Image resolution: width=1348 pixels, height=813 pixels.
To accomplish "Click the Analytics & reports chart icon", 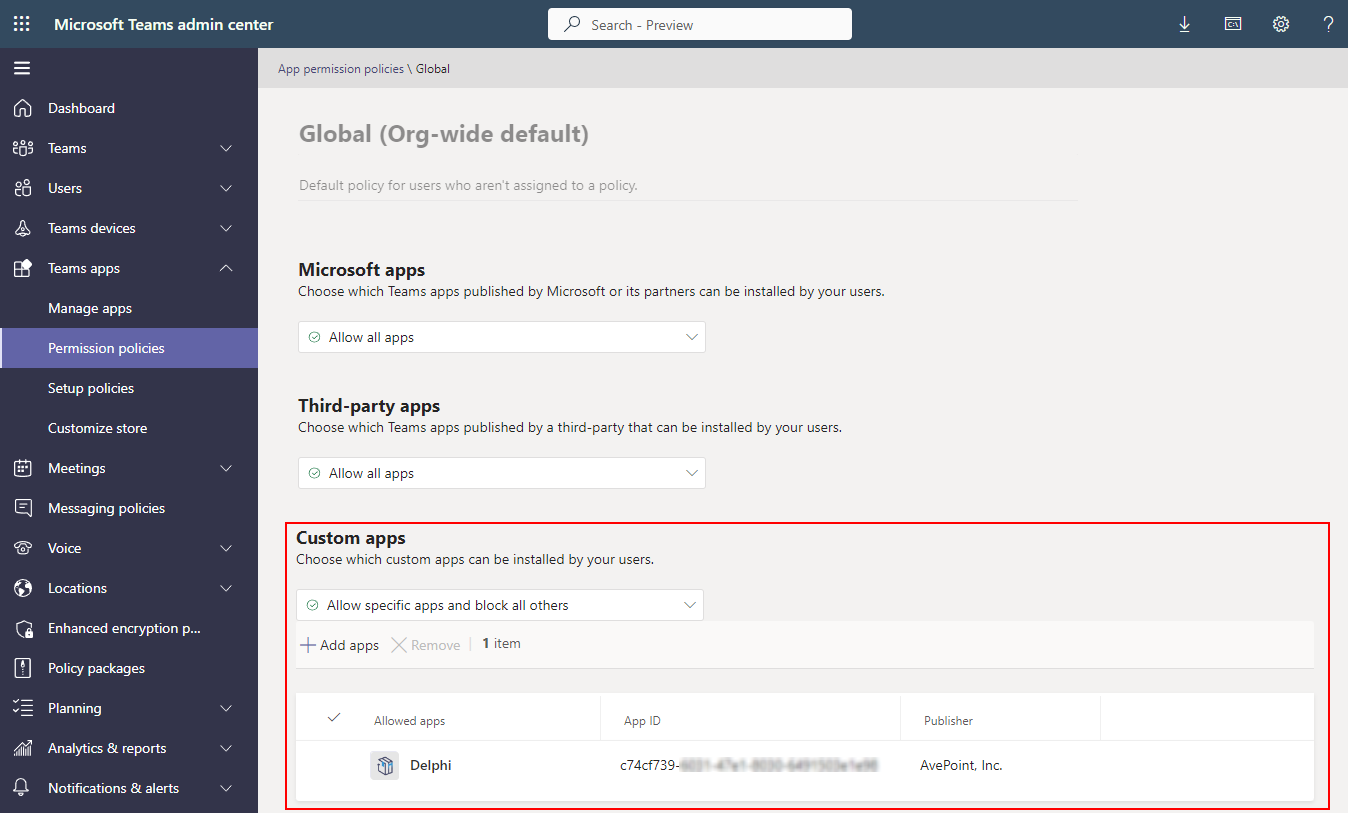I will pos(23,748).
